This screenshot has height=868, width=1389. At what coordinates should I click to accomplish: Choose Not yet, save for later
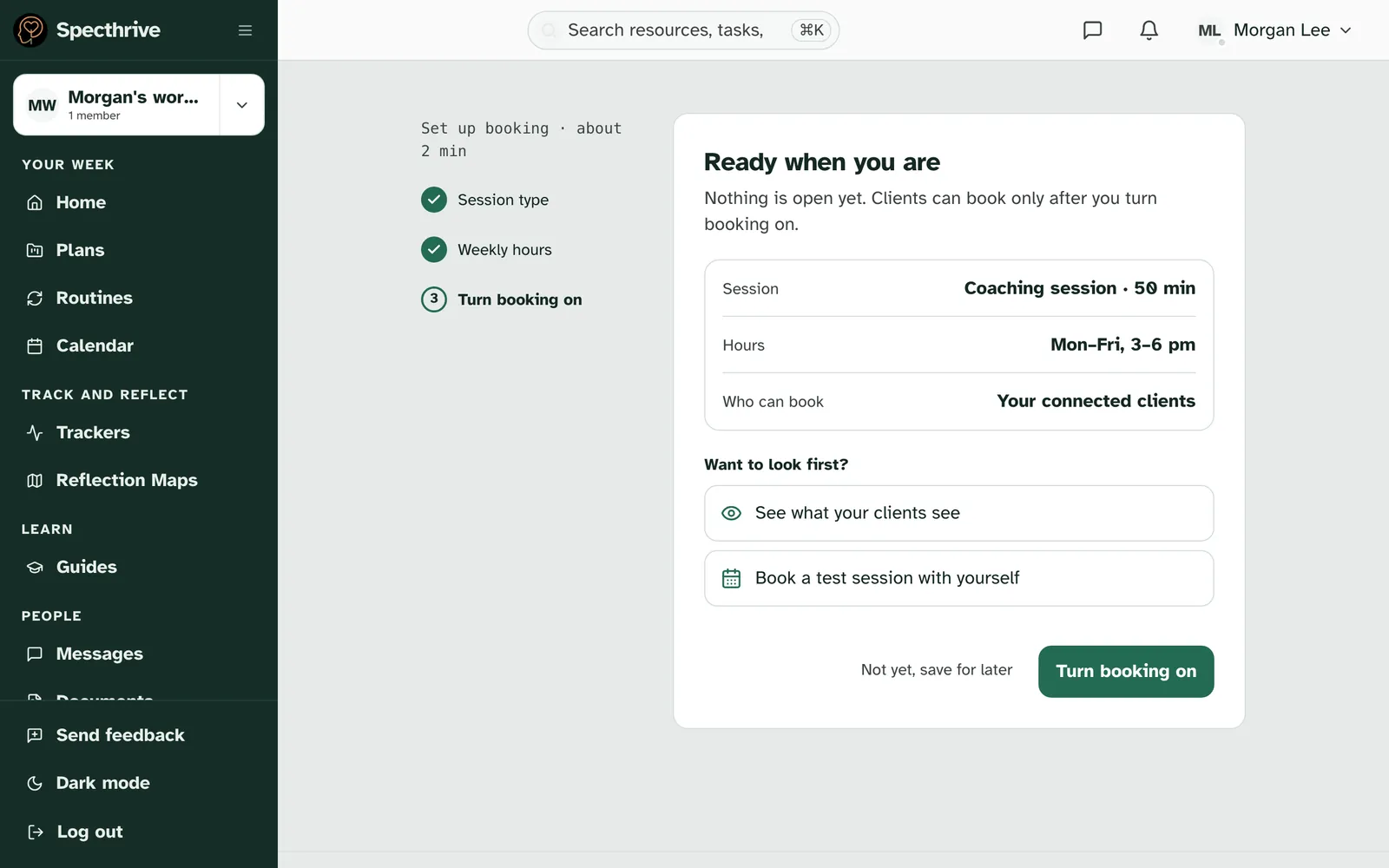(937, 670)
